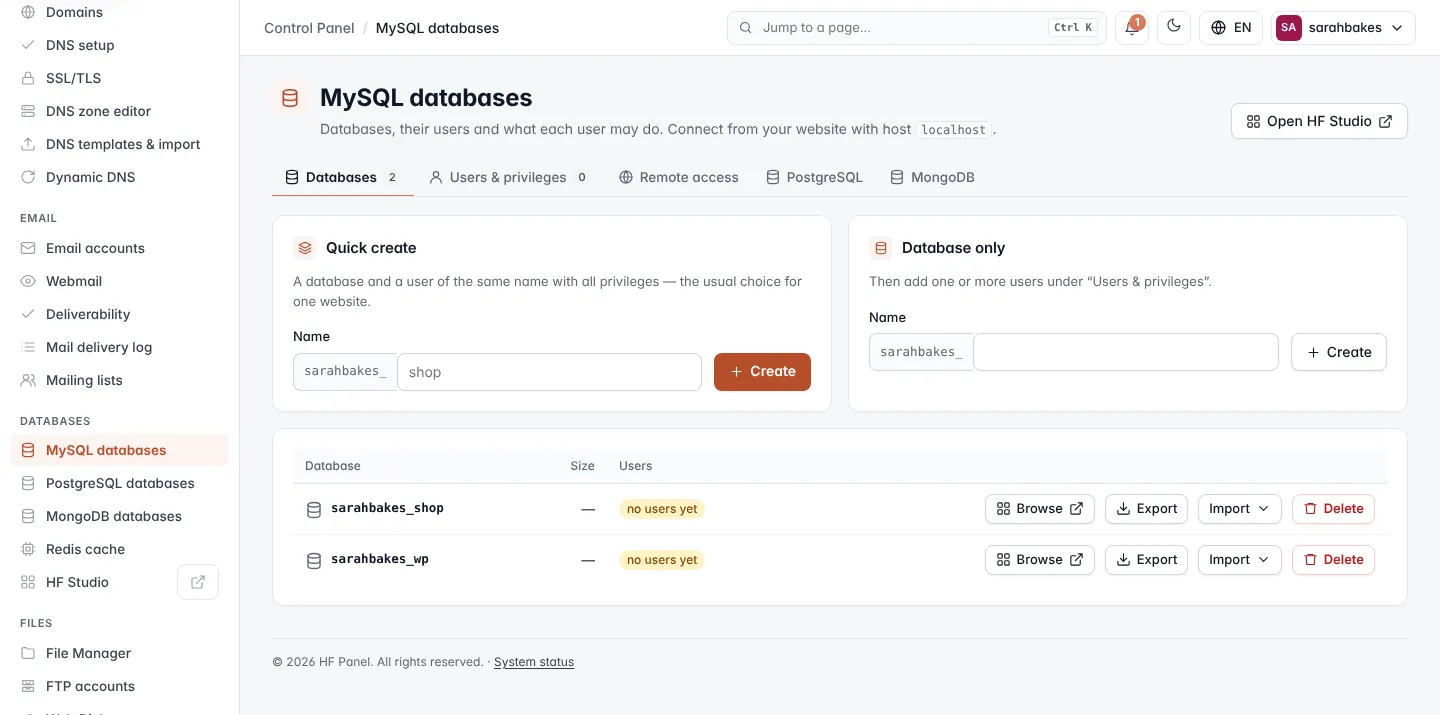Open Redis cache in the sidebar
The height and width of the screenshot is (715, 1440).
[x=119, y=549]
